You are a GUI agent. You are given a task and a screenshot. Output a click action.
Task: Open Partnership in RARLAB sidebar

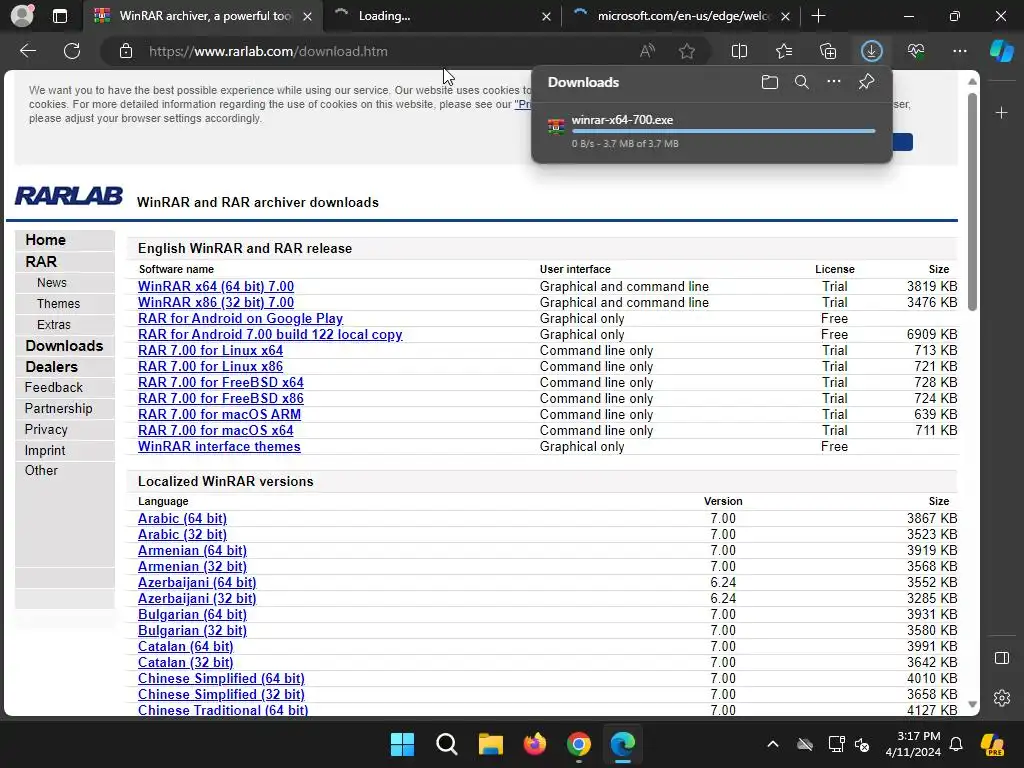coord(58,408)
